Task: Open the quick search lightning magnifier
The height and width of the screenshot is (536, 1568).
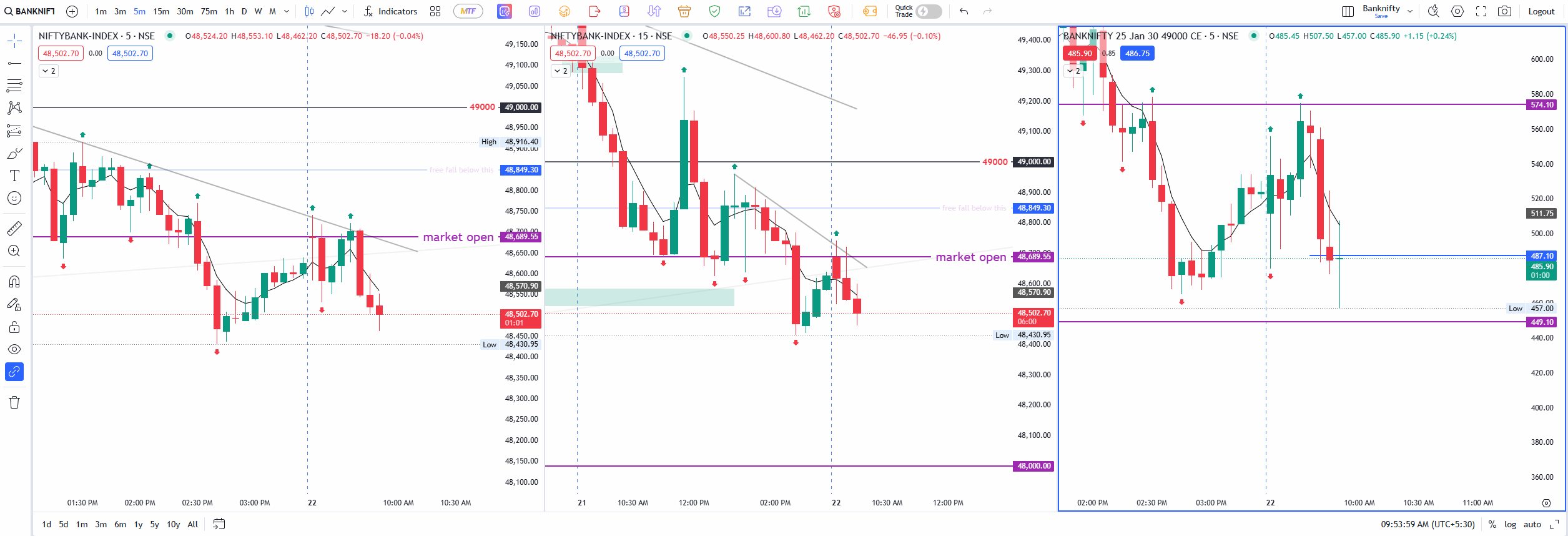Action: (x=1434, y=11)
